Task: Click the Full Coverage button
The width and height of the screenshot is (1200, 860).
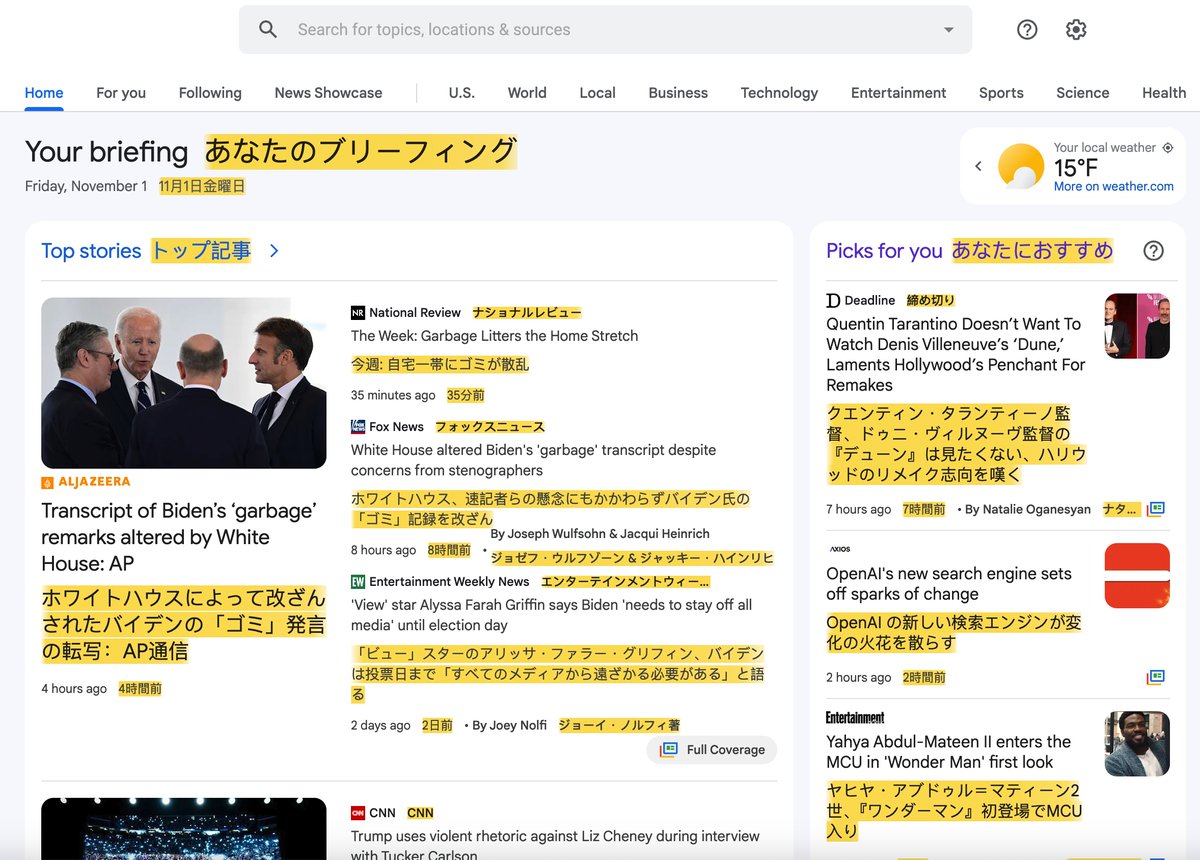Action: pos(711,749)
